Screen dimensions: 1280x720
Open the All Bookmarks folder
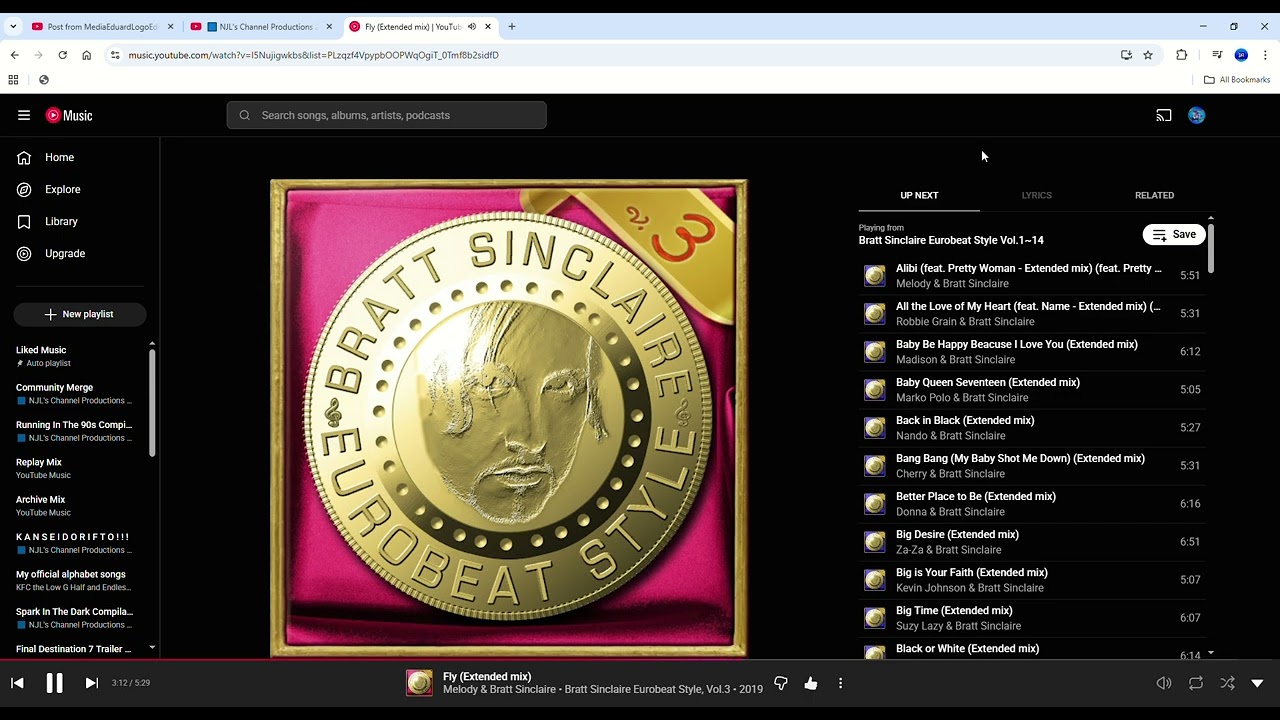(1237, 80)
